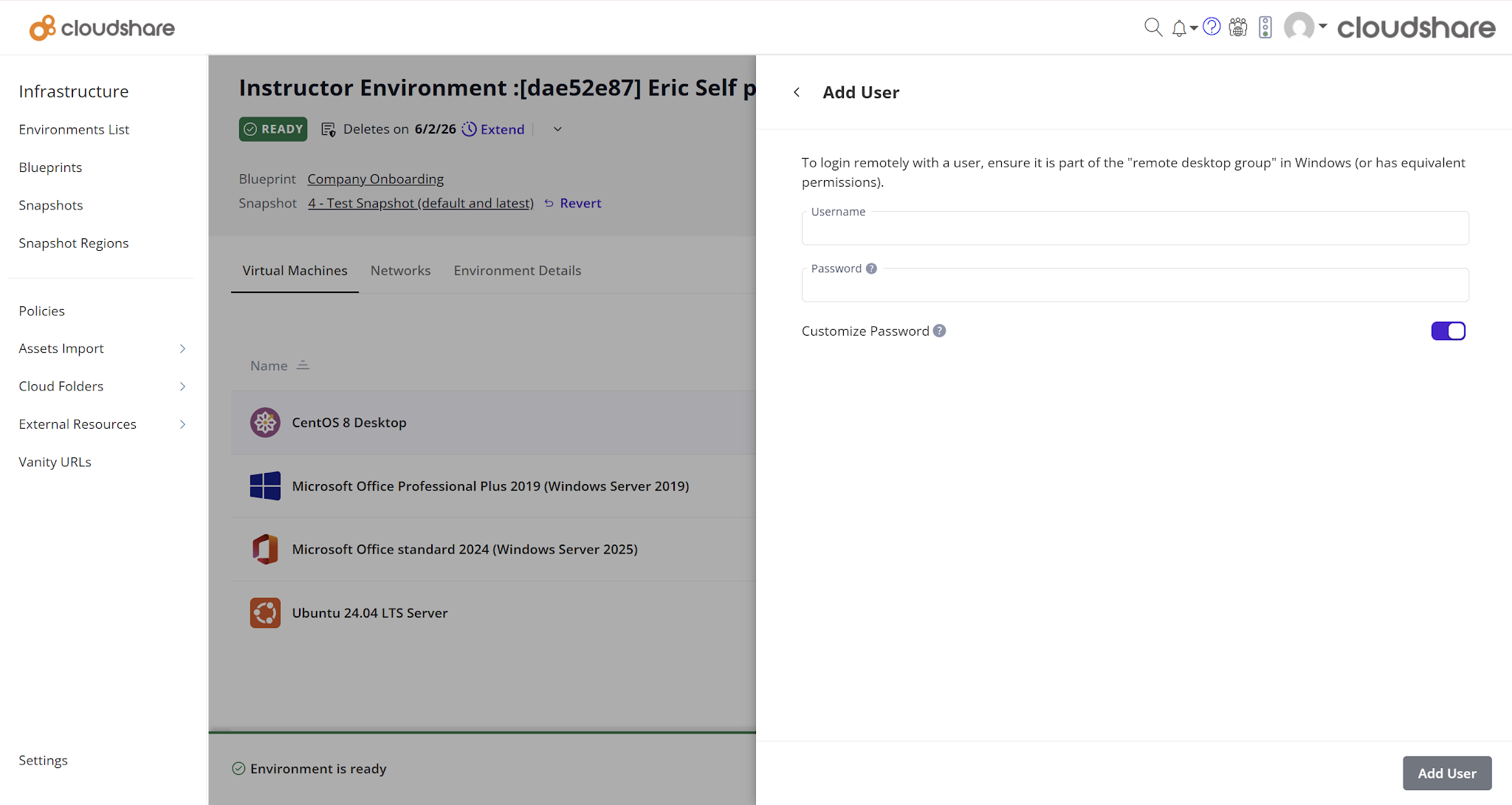Open Snapshot Regions in sidebar
The image size is (1512, 805).
(74, 243)
